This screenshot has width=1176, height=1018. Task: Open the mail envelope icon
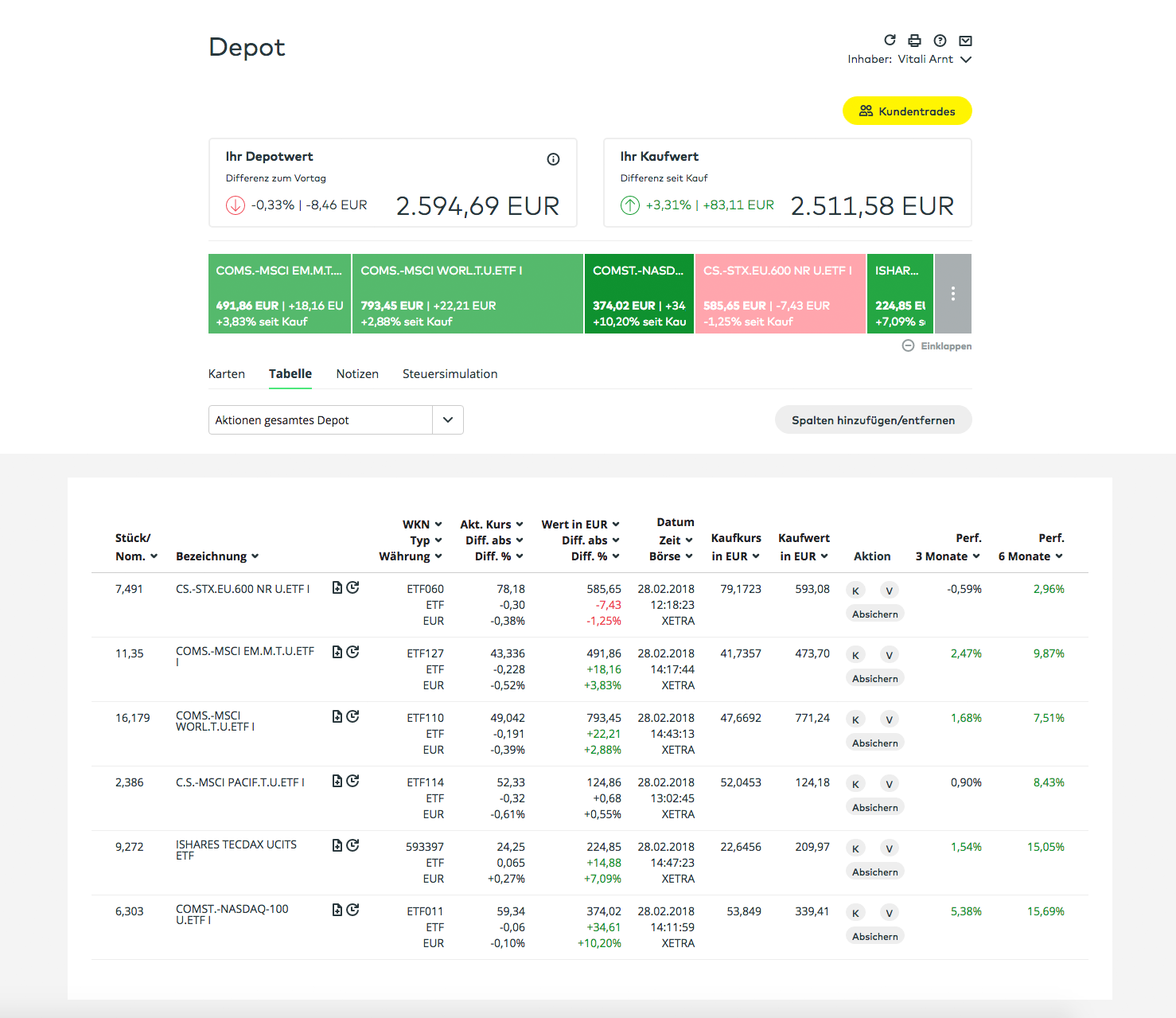click(x=966, y=41)
